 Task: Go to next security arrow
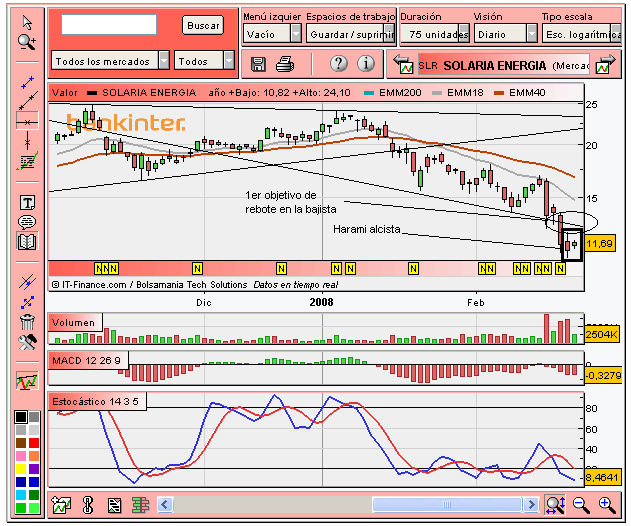[606, 64]
